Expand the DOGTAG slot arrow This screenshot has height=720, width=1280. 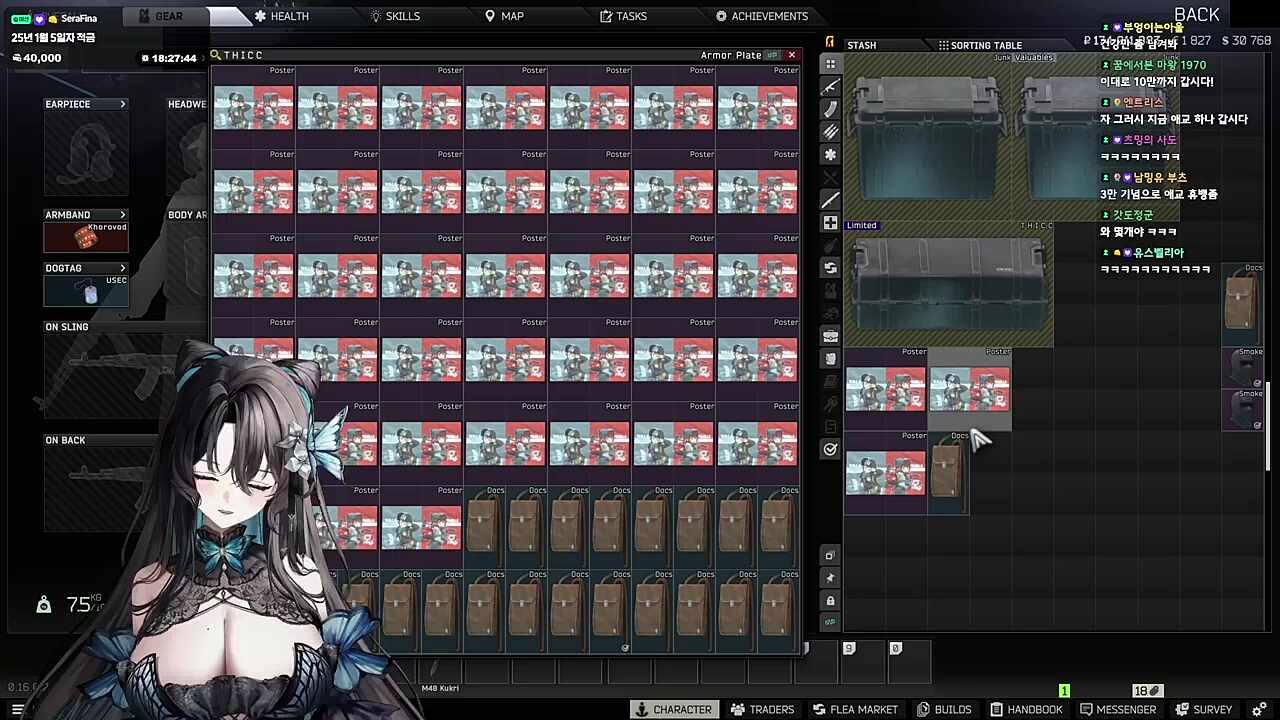point(123,268)
